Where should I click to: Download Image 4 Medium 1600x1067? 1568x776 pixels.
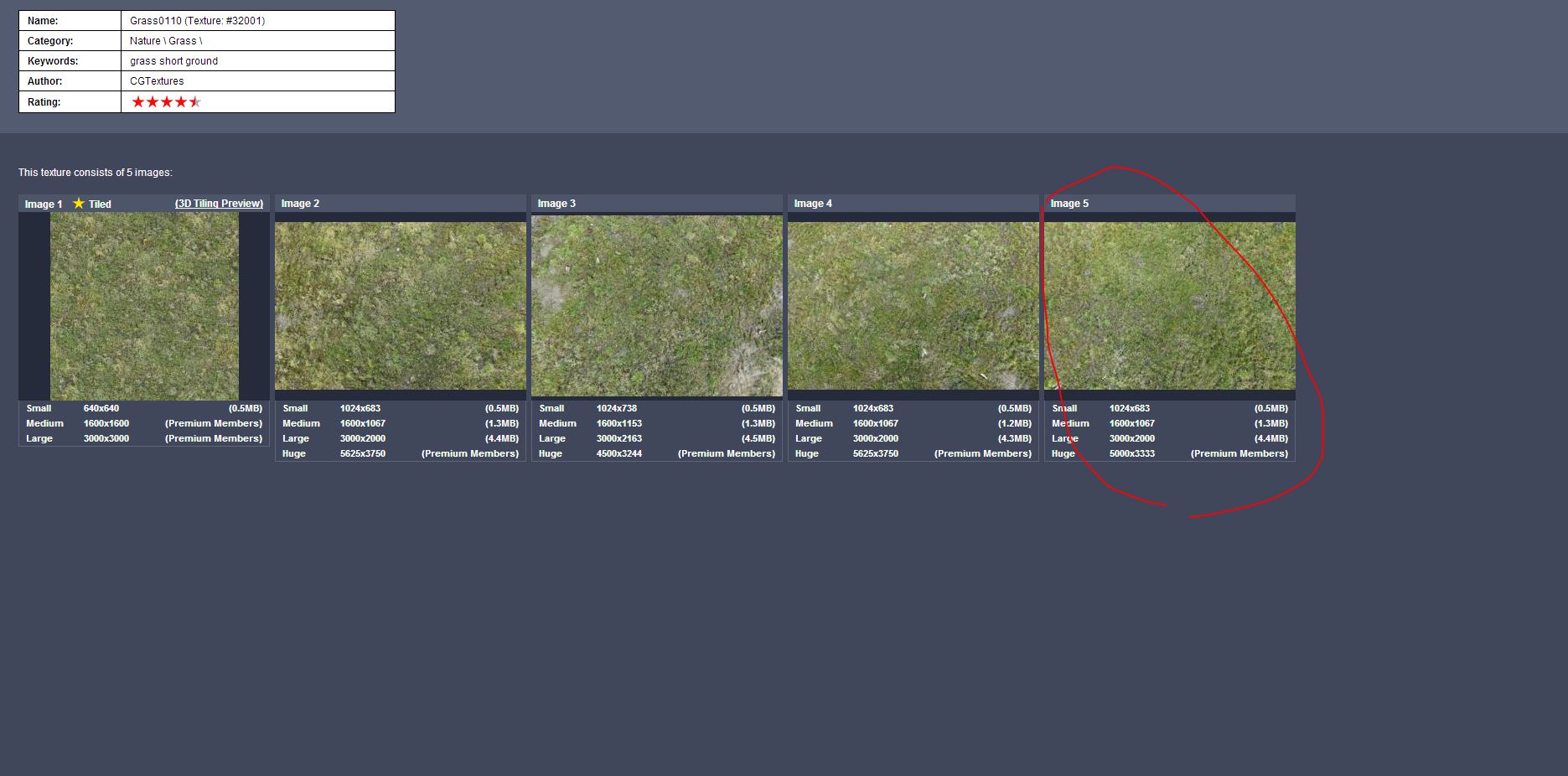[x=876, y=424]
